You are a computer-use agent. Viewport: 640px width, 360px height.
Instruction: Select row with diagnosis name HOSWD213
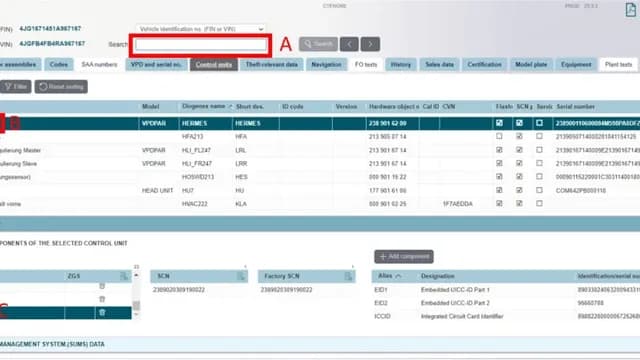click(x=320, y=177)
